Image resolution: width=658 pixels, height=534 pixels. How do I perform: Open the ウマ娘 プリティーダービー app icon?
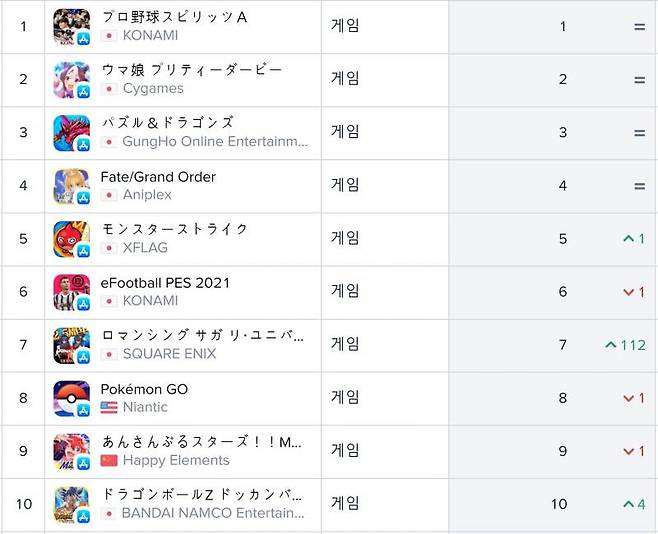click(71, 79)
